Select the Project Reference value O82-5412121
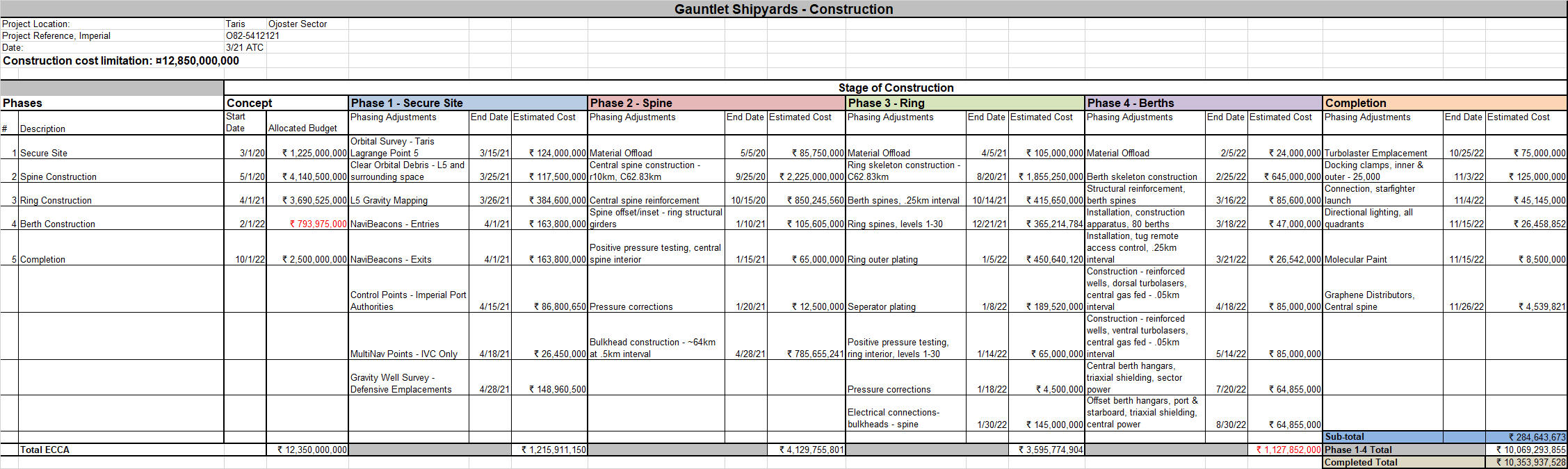 252,35
